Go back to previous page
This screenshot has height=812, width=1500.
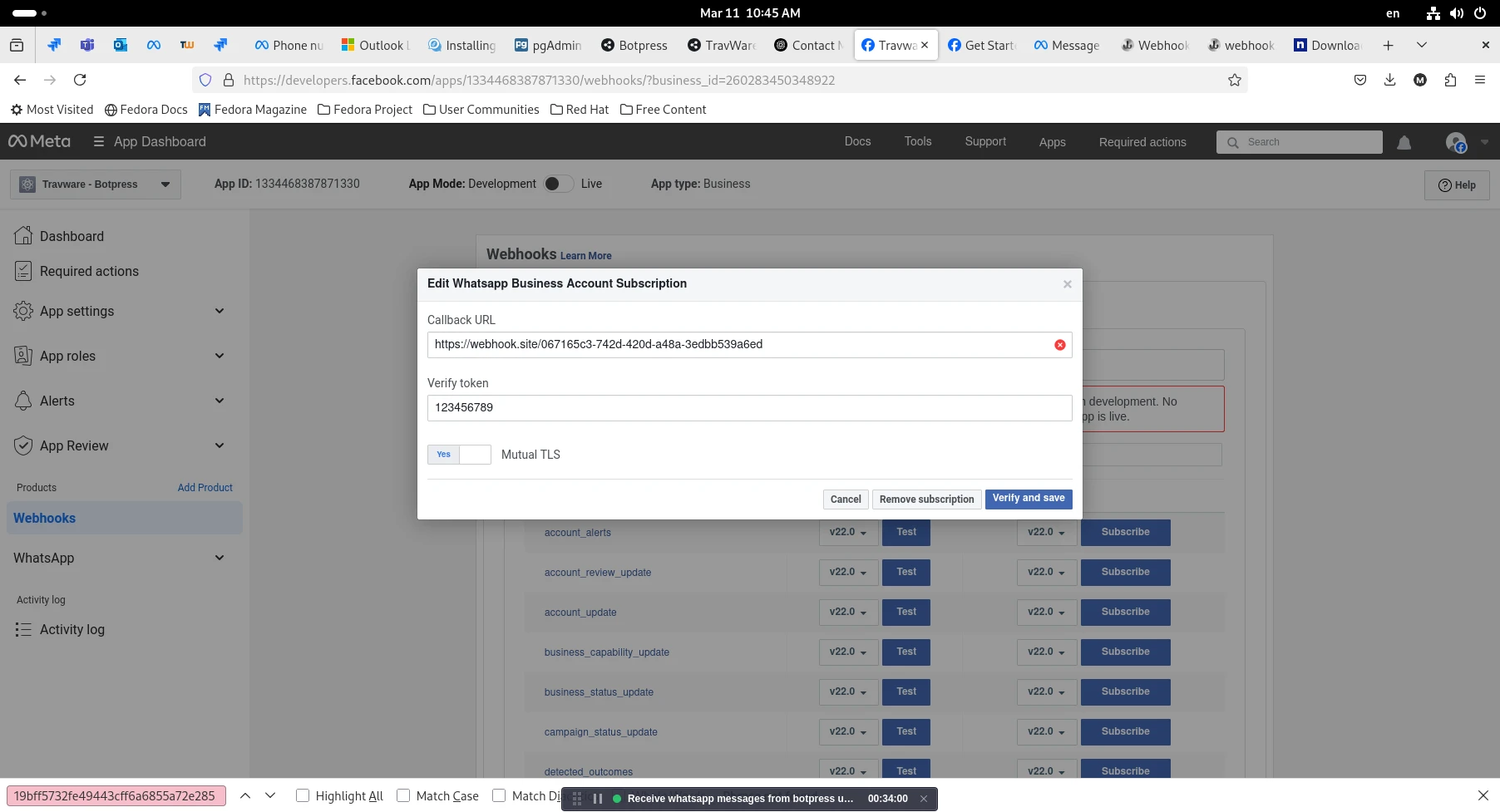pos(20,80)
